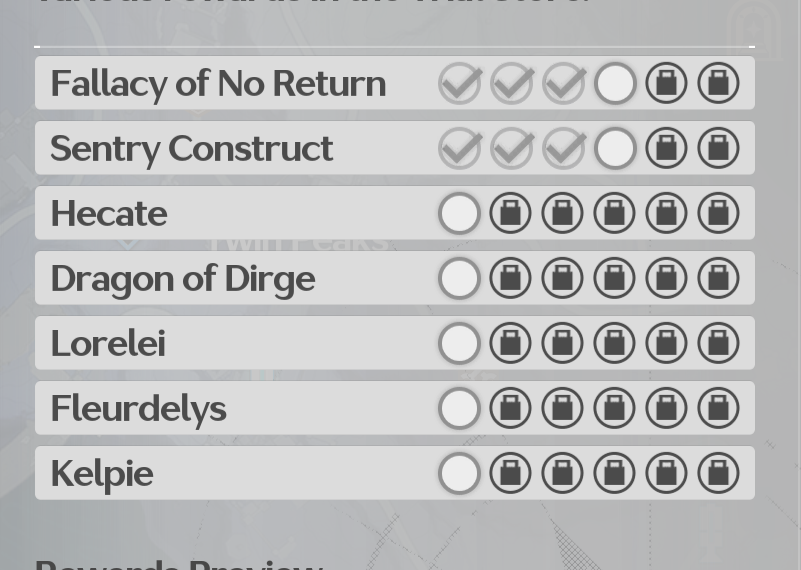Click the fifth lock icon in Fleurdelys row
The width and height of the screenshot is (801, 570).
[666, 408]
